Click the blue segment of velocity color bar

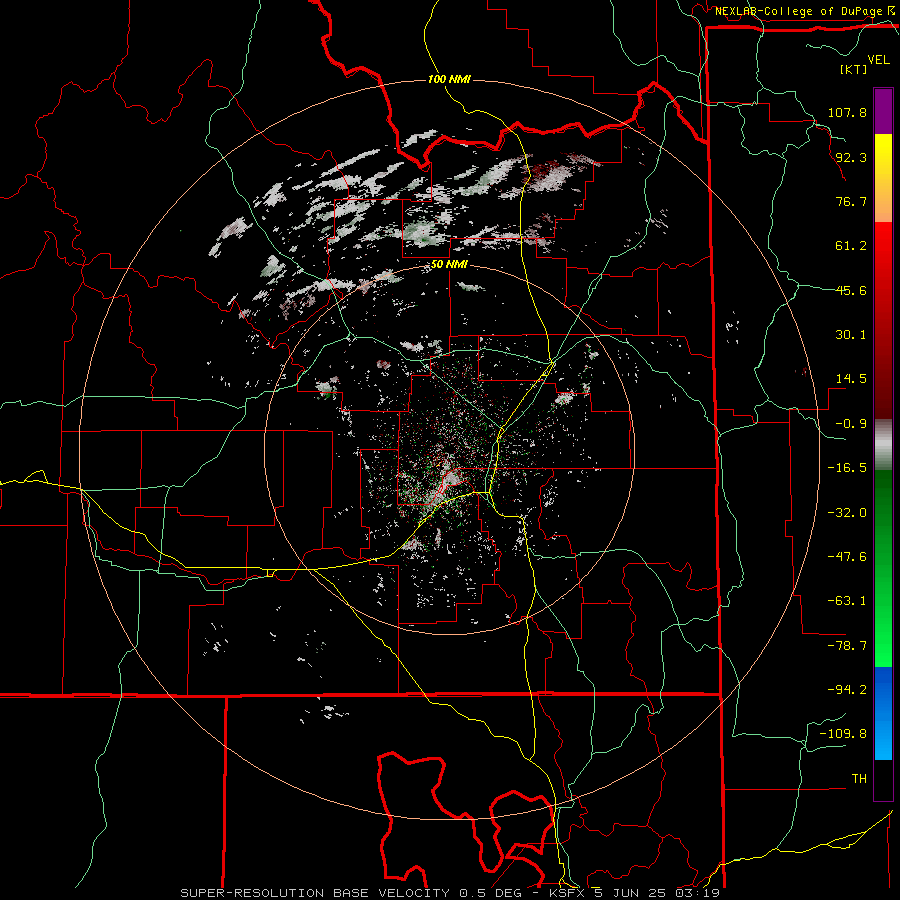click(x=883, y=713)
